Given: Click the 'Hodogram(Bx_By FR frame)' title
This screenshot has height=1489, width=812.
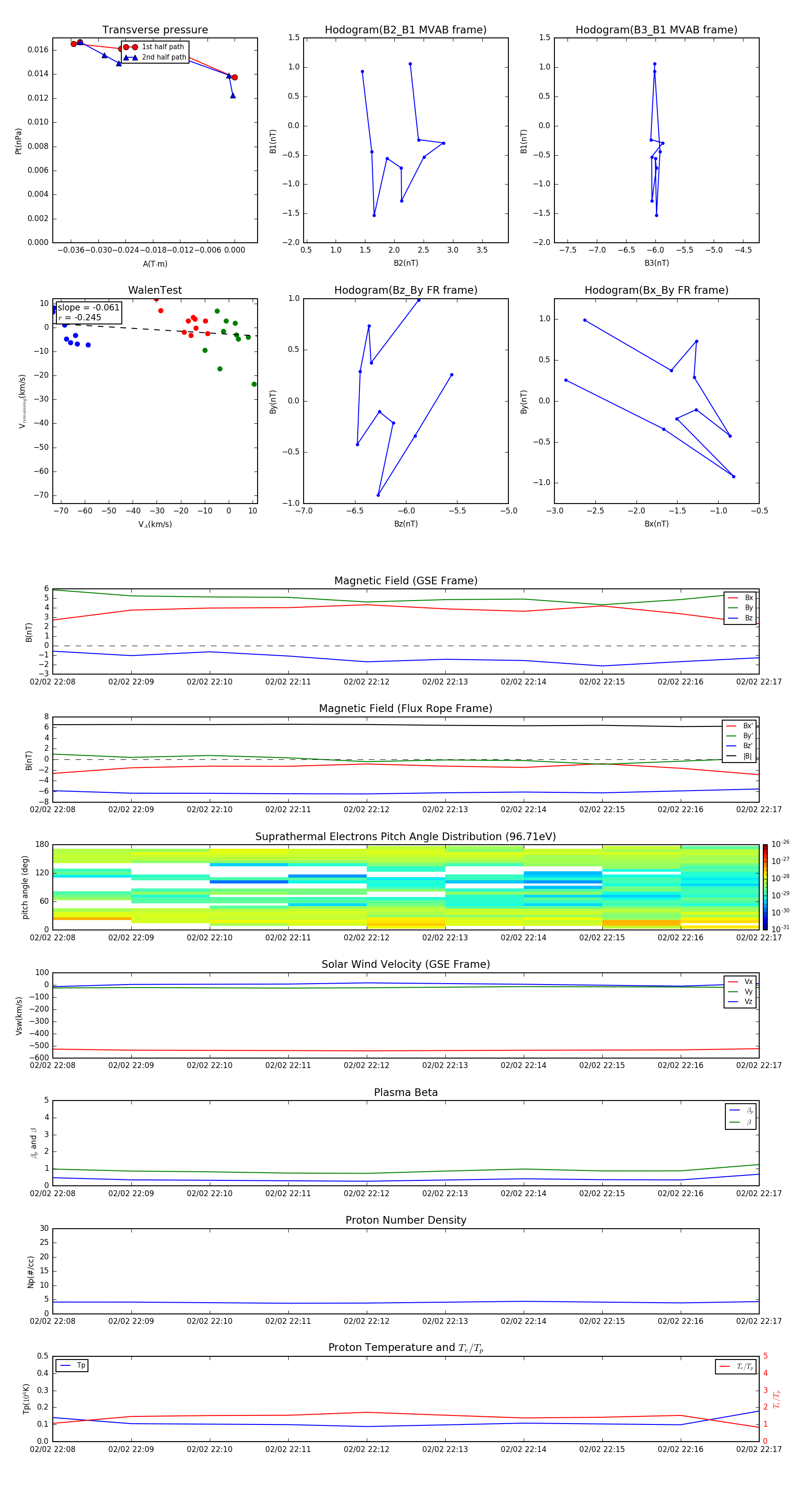Looking at the screenshot, I should click(x=656, y=290).
